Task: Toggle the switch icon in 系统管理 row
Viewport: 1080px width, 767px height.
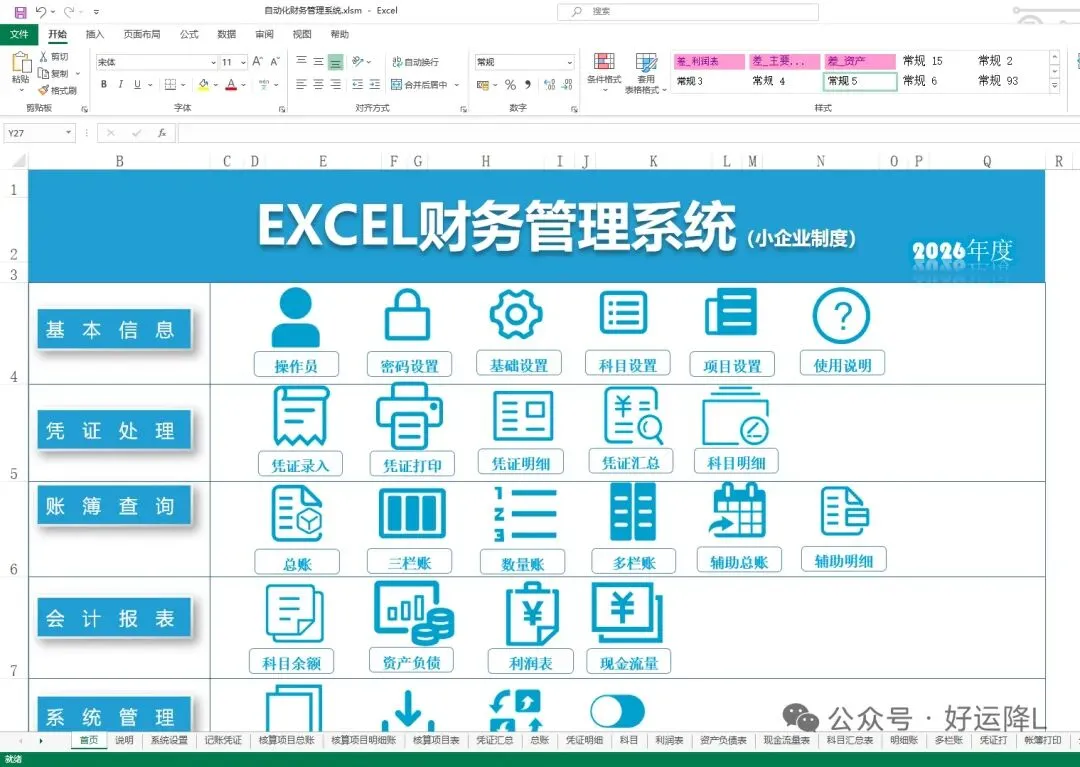Action: click(617, 712)
